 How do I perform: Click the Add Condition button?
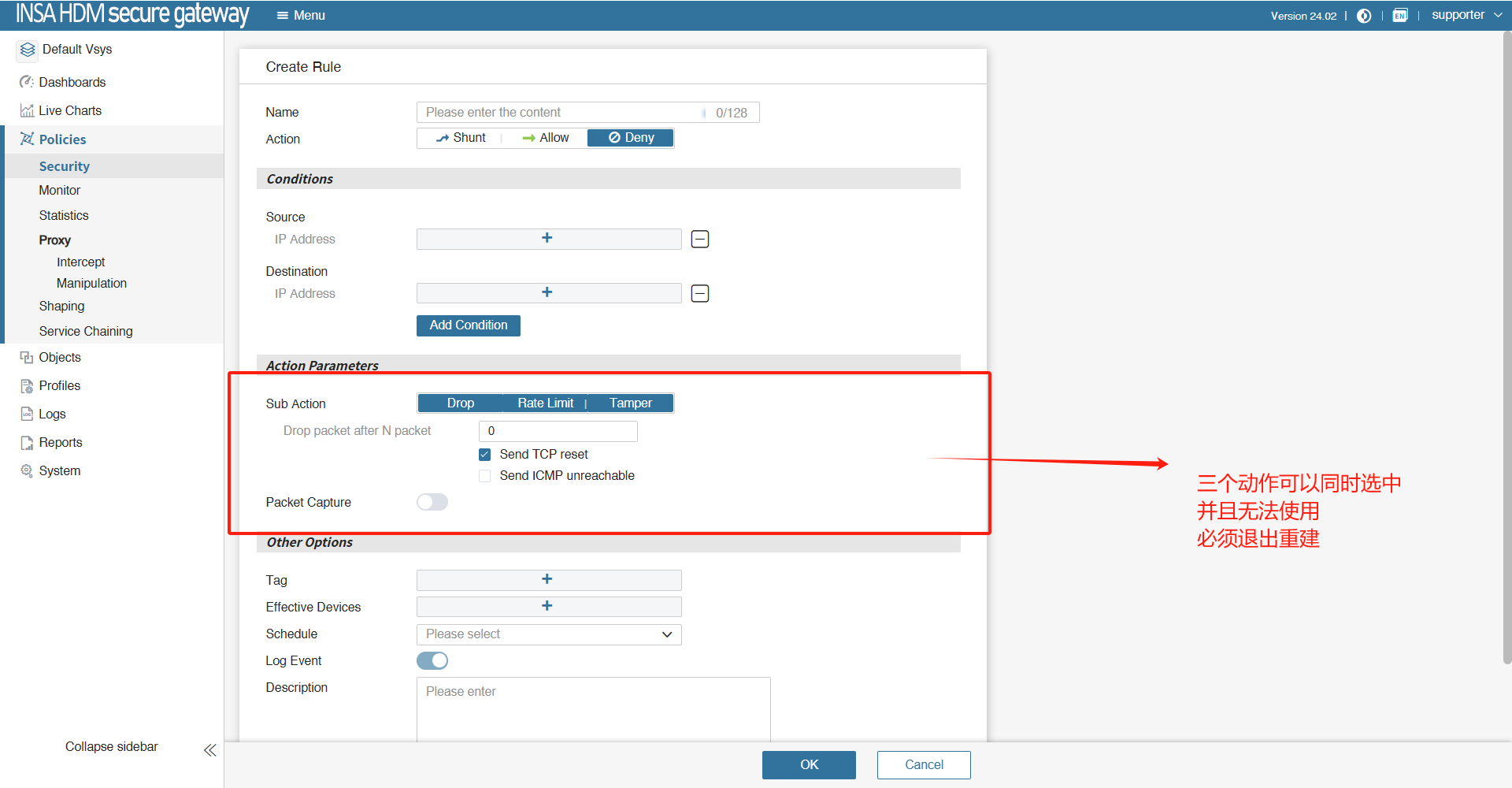[x=468, y=325]
